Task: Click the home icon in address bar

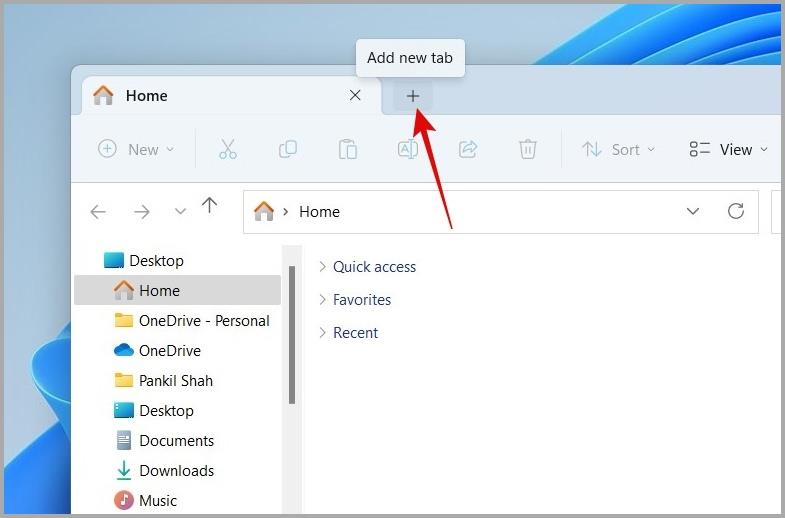Action: pos(264,211)
